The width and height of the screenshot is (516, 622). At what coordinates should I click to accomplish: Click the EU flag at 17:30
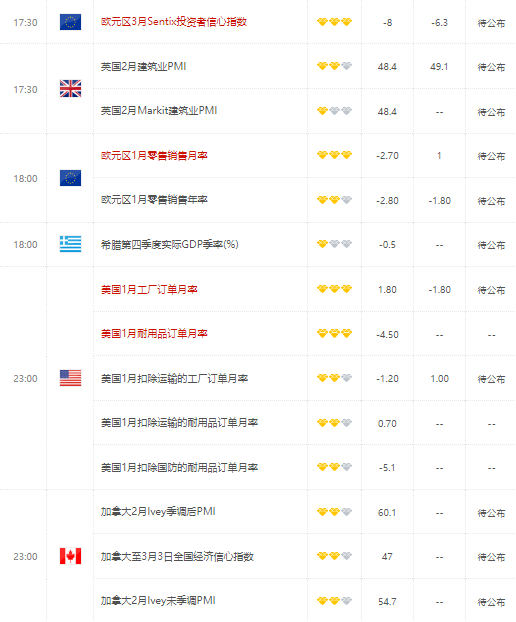pyautogui.click(x=70, y=22)
